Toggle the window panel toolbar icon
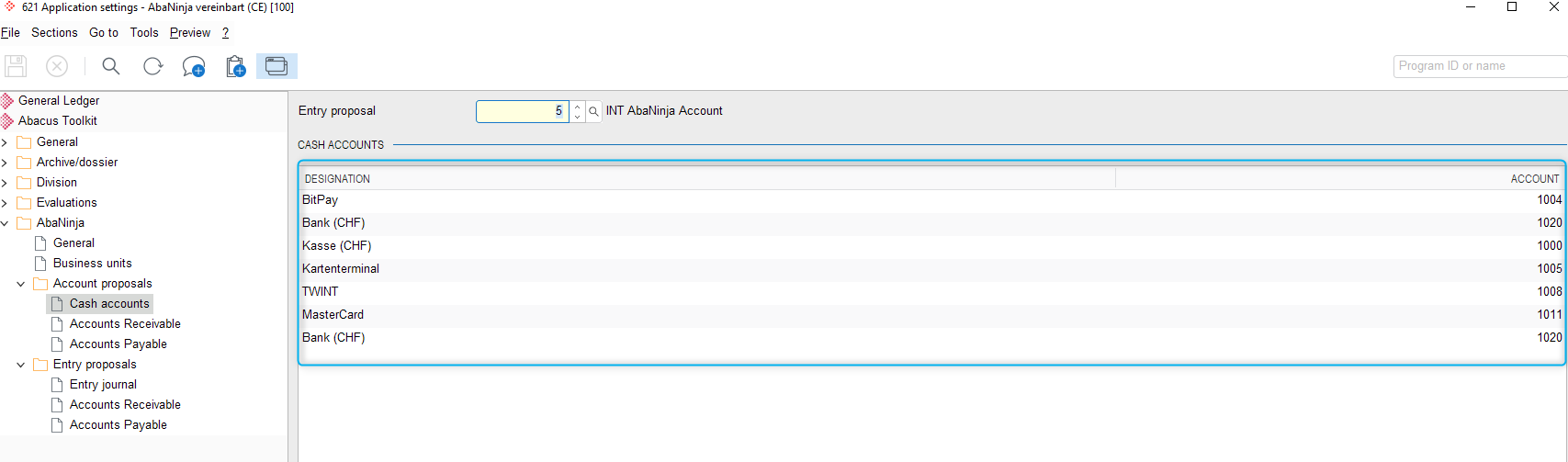Viewport: 1568px width, 462px height. point(276,66)
